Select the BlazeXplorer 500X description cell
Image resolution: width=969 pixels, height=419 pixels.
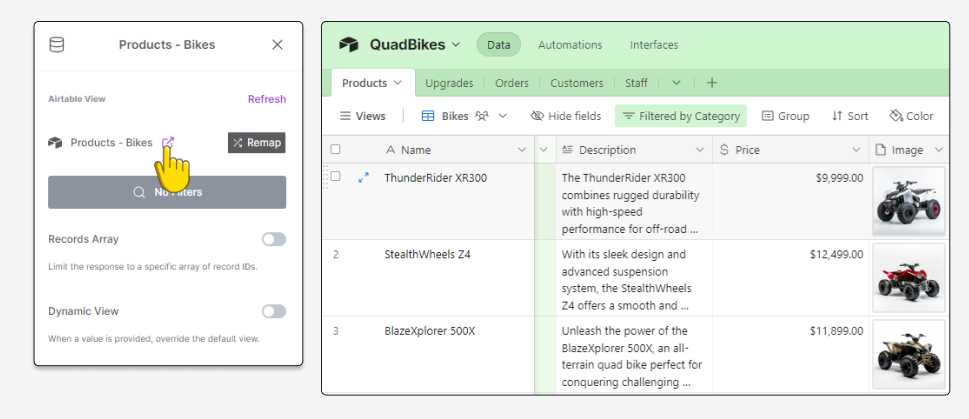point(634,355)
